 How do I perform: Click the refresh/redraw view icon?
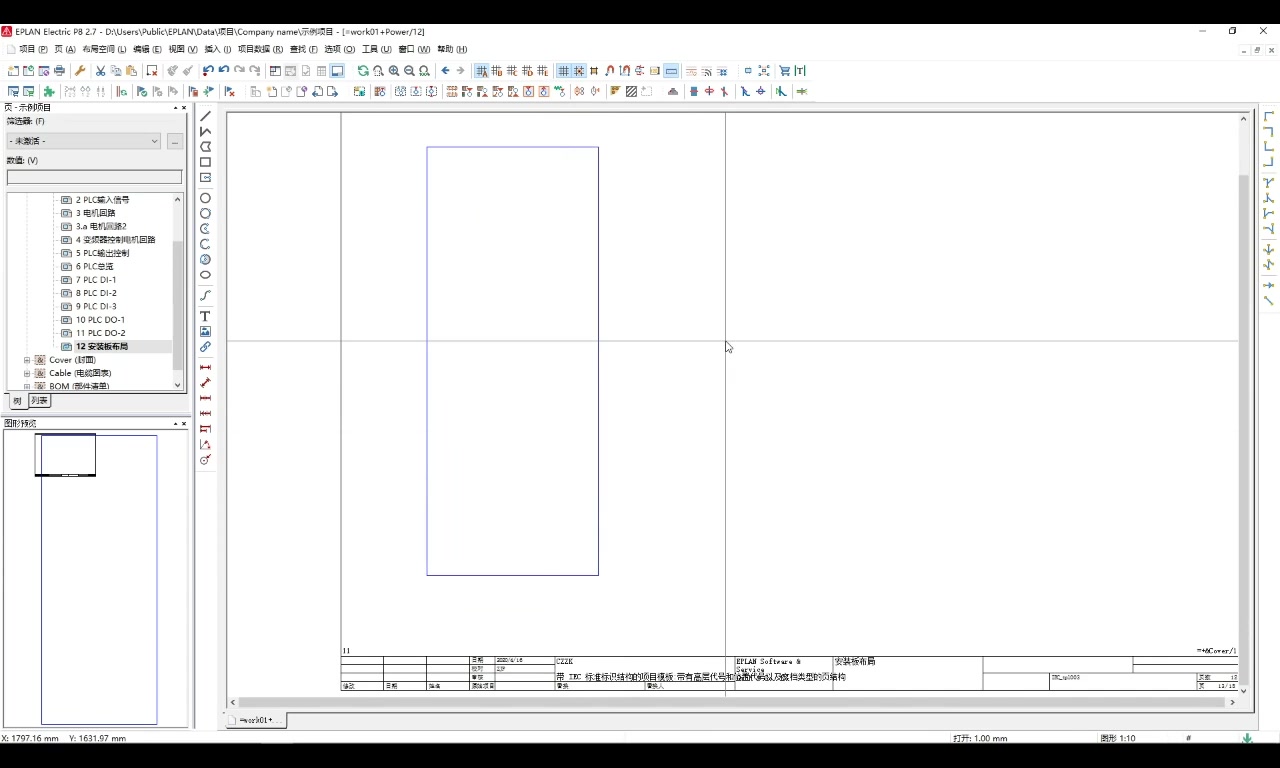pyautogui.click(x=363, y=71)
